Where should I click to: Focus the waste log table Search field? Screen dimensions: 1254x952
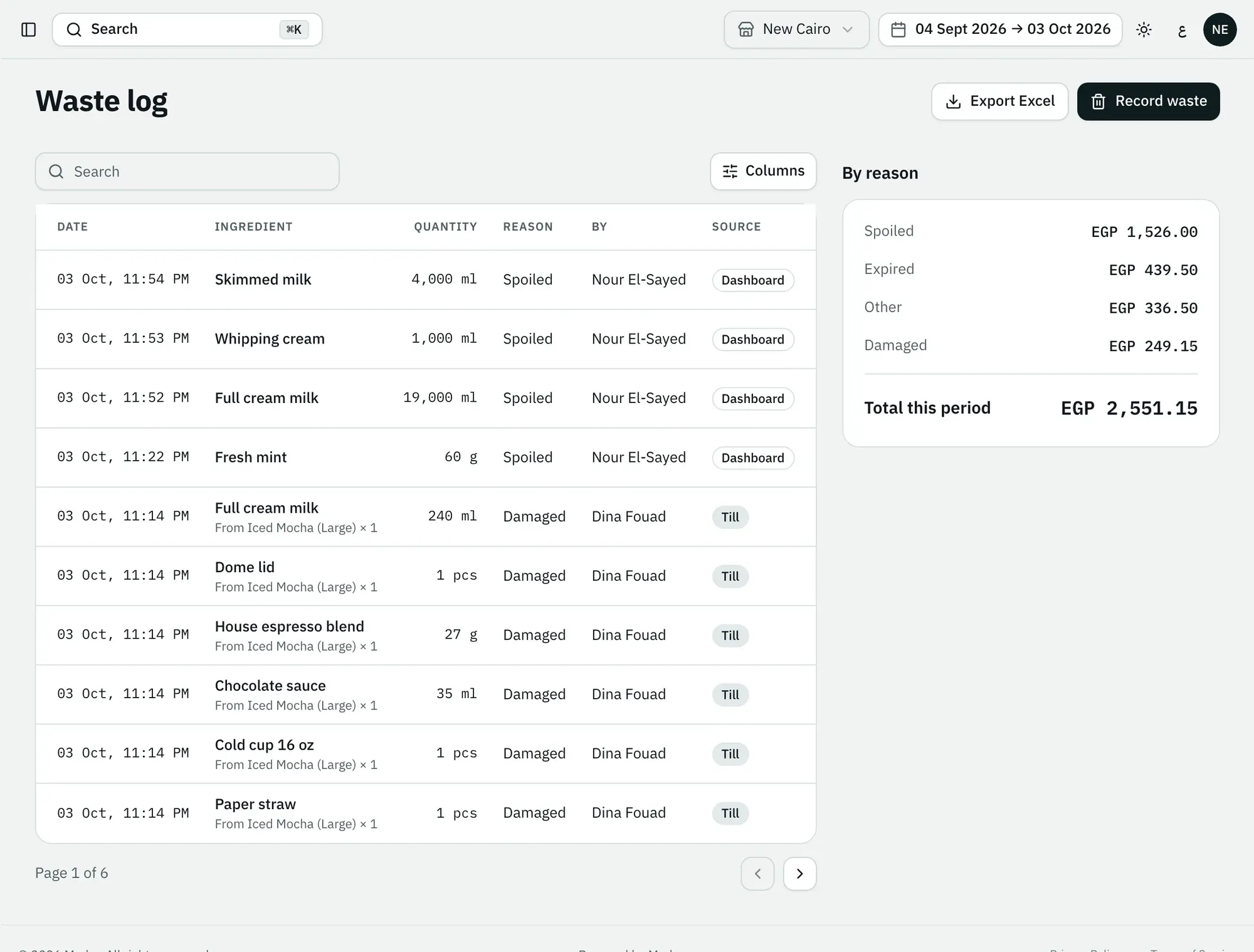pyautogui.click(x=187, y=172)
